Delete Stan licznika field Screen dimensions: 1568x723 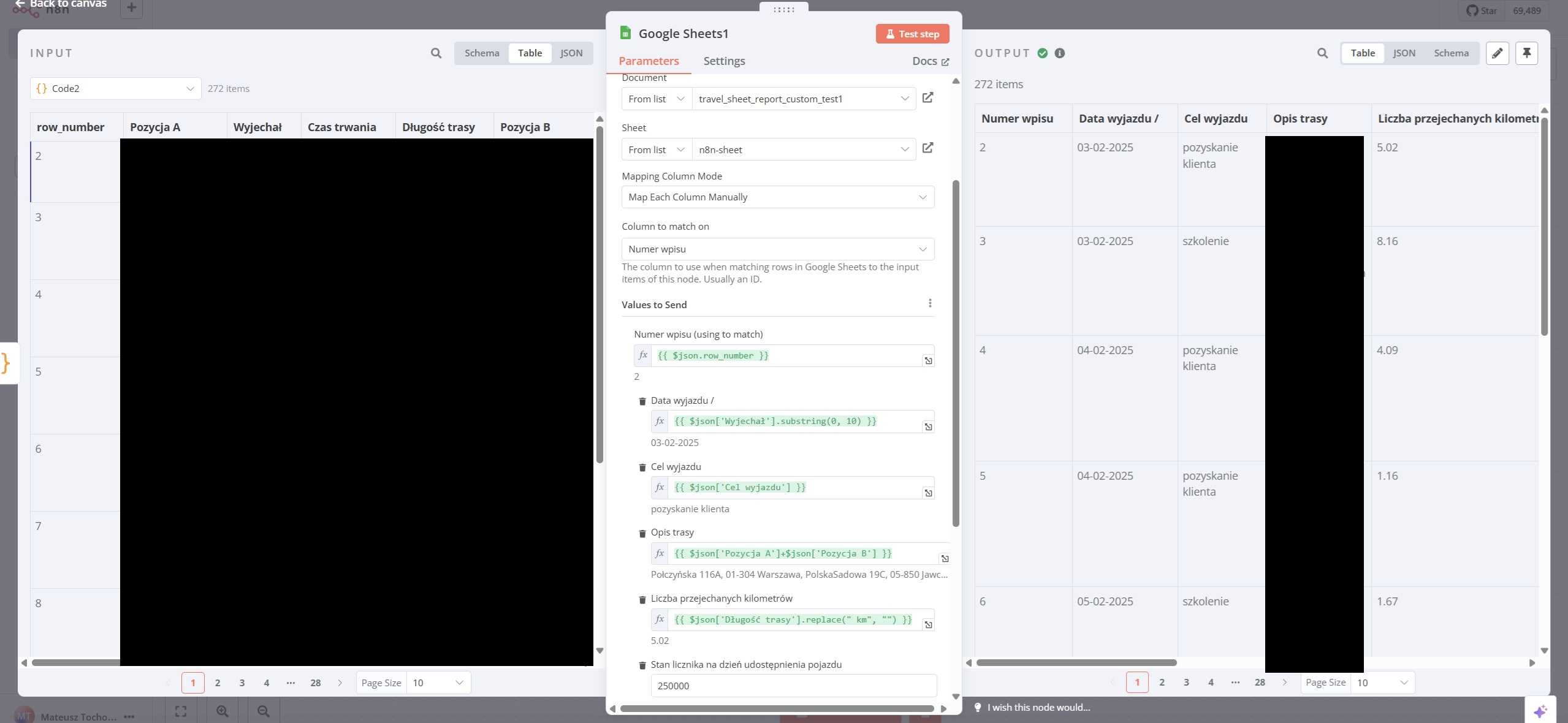pyautogui.click(x=642, y=665)
